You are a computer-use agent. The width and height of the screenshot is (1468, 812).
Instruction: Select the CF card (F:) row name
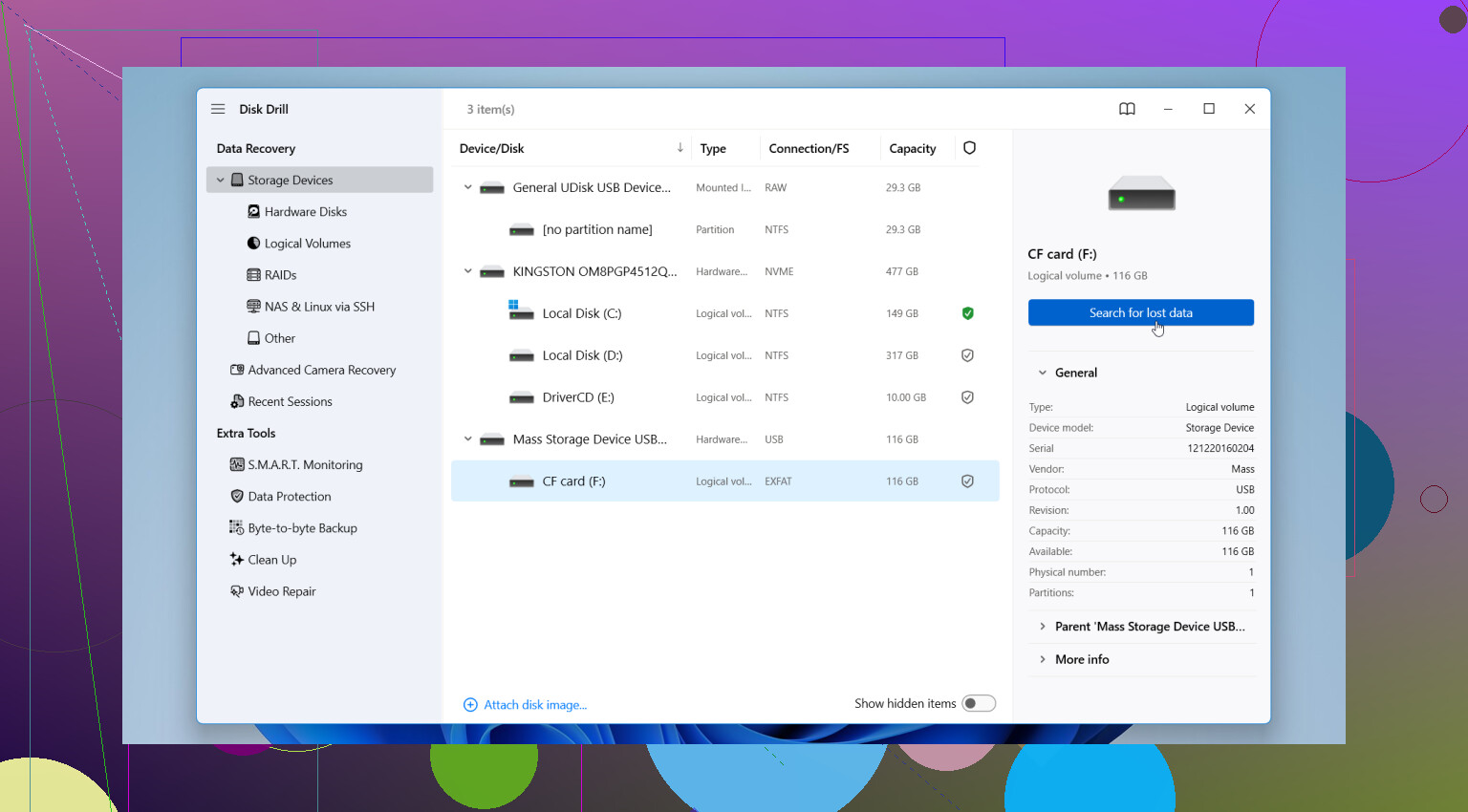point(573,481)
